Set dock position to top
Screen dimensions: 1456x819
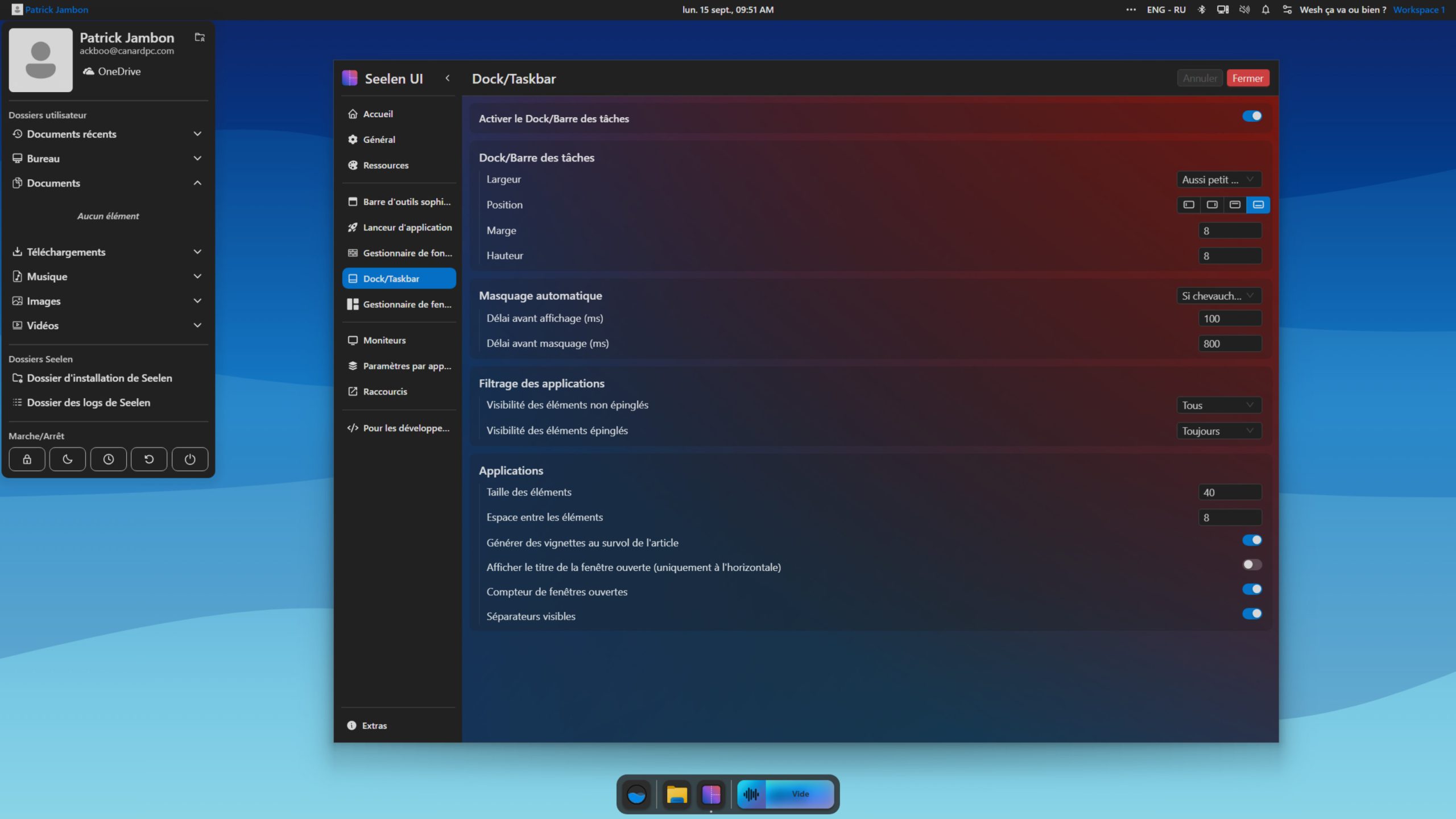click(1235, 205)
